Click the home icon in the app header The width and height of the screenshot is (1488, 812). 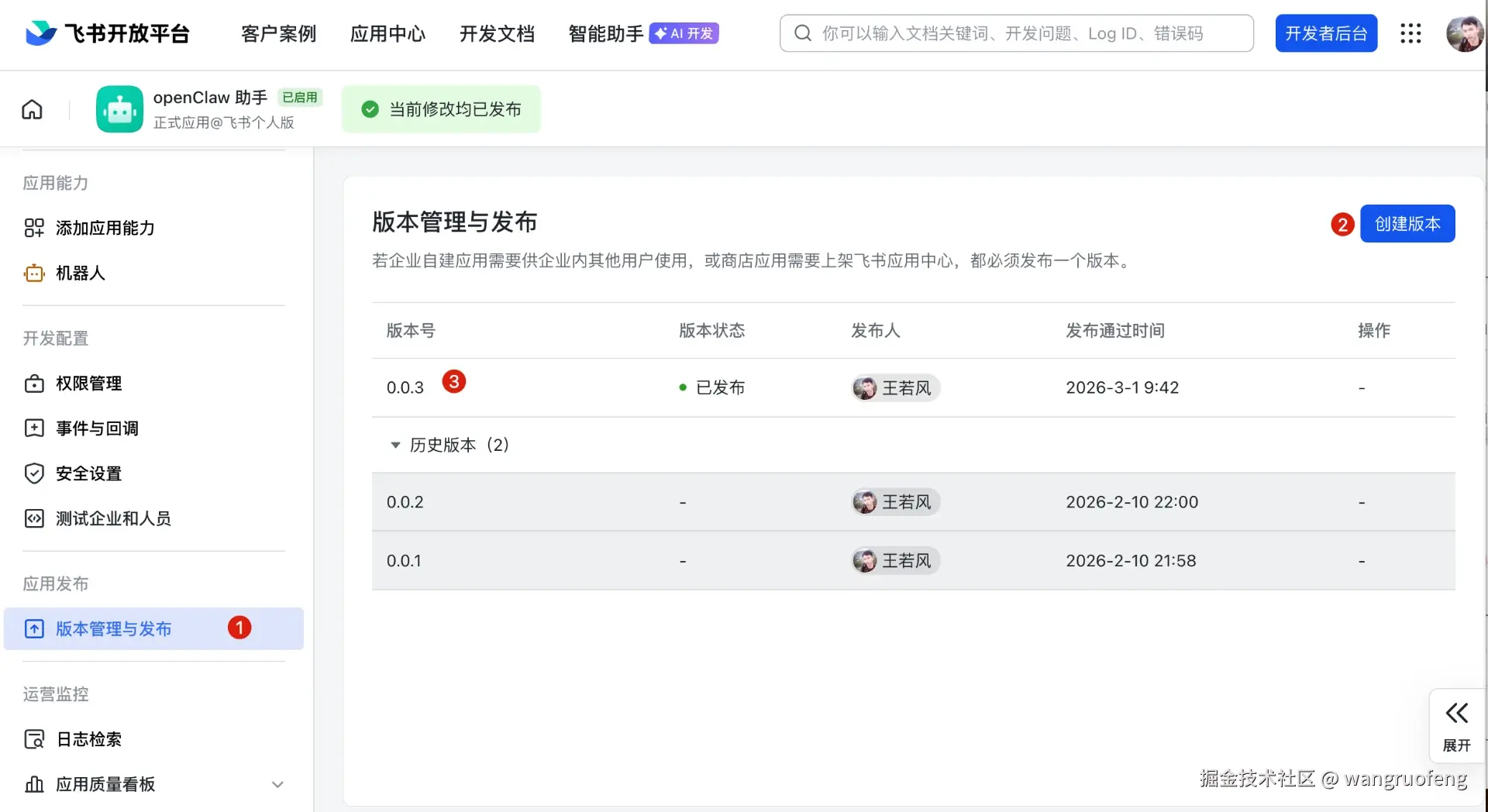32,109
